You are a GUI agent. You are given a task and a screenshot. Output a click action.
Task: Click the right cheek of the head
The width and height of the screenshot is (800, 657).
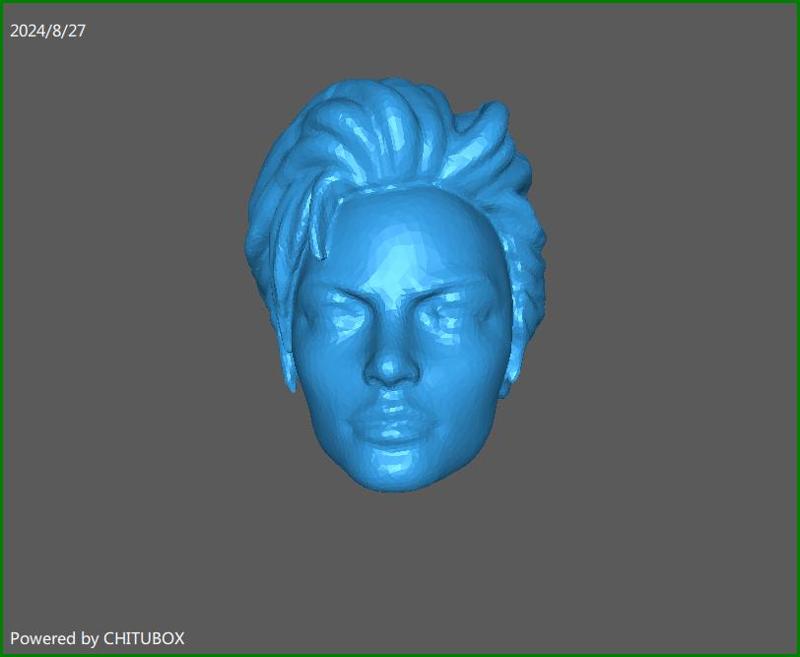455,380
